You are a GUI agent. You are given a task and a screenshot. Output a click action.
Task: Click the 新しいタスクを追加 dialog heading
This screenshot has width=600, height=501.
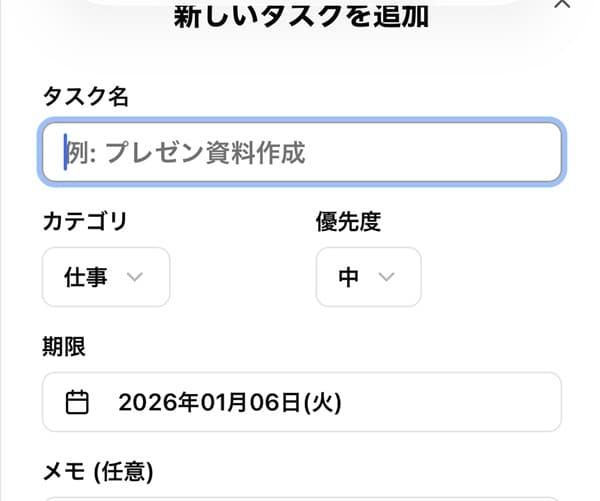301,17
